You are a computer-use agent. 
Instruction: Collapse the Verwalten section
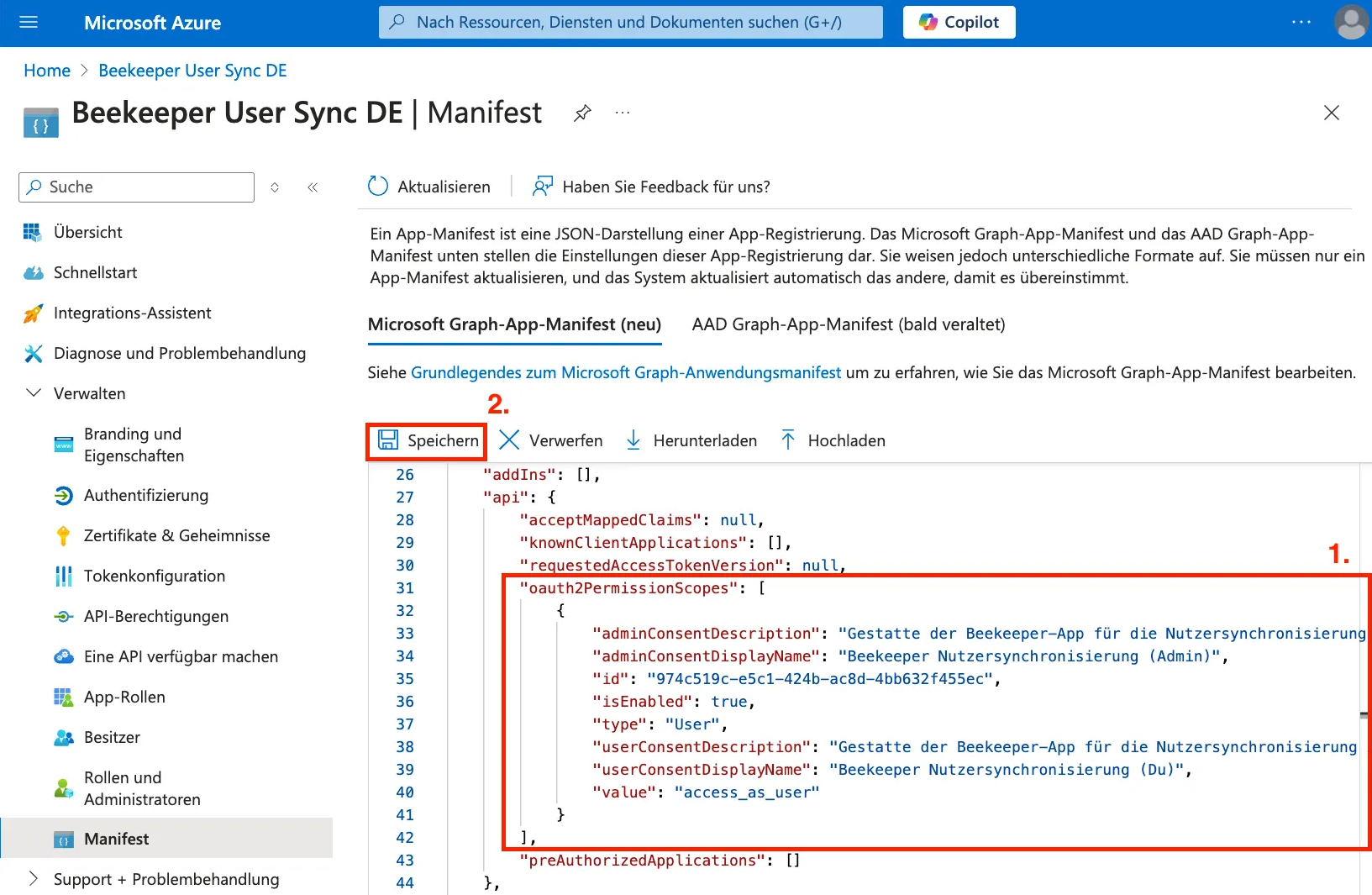[x=34, y=393]
